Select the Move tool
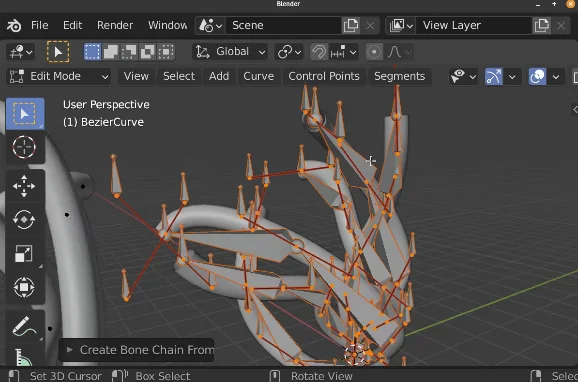This screenshot has width=578, height=382. (x=25, y=186)
